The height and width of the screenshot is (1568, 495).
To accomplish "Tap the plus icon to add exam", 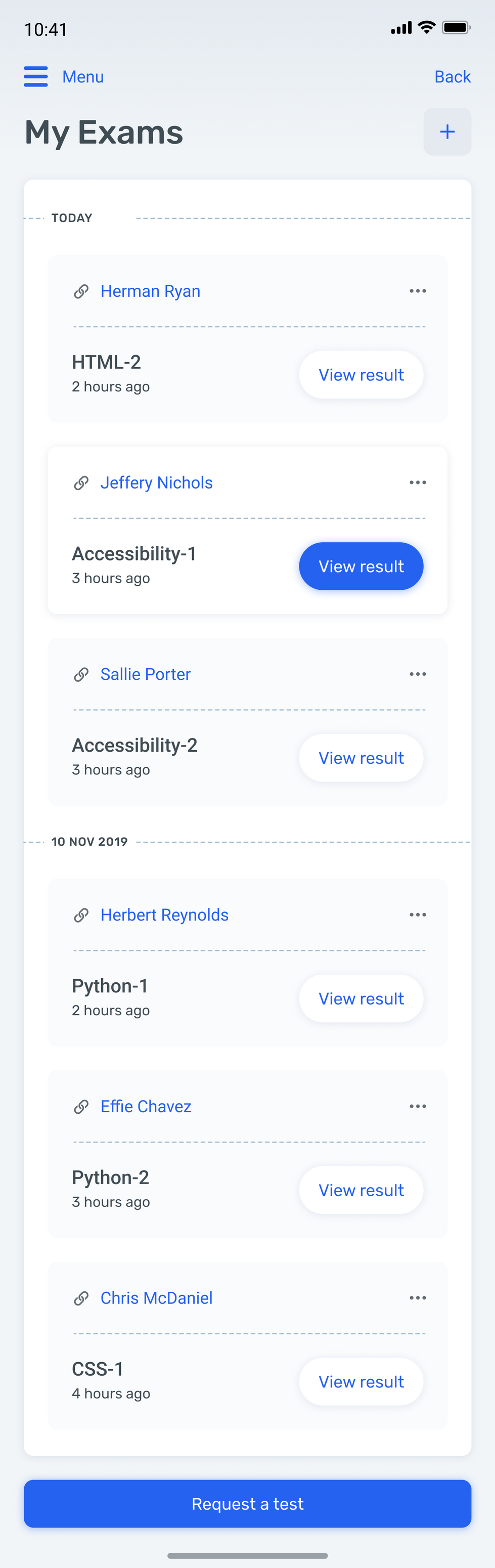I will [x=447, y=132].
